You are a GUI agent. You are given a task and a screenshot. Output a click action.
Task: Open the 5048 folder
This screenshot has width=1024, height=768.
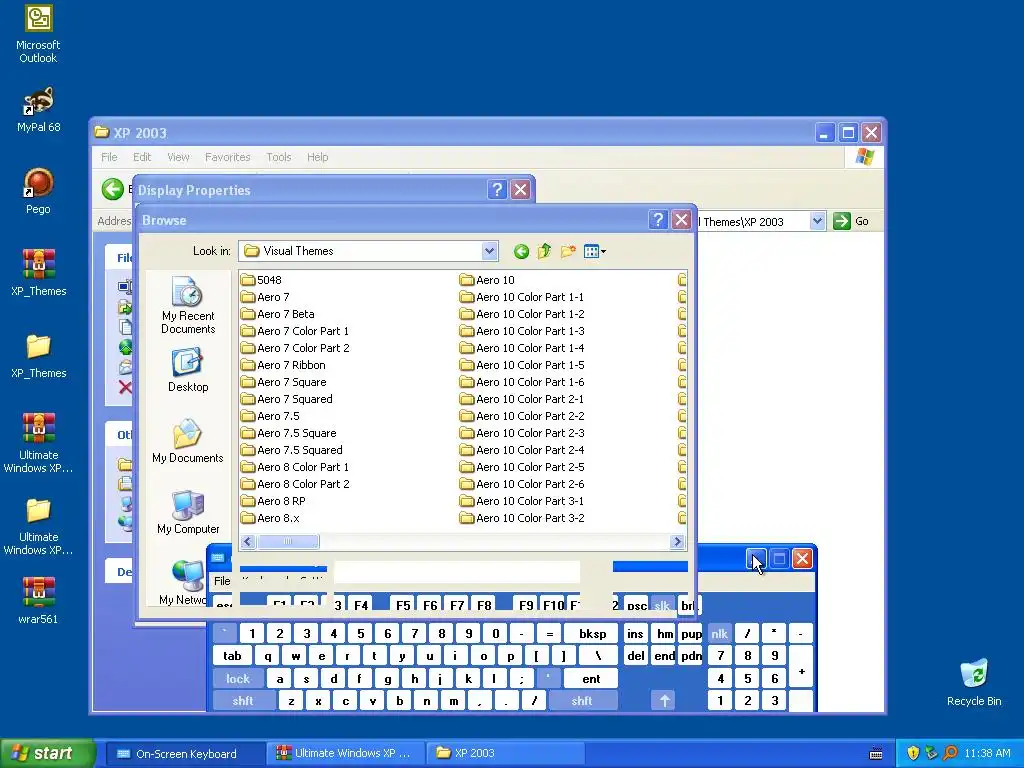(x=261, y=280)
